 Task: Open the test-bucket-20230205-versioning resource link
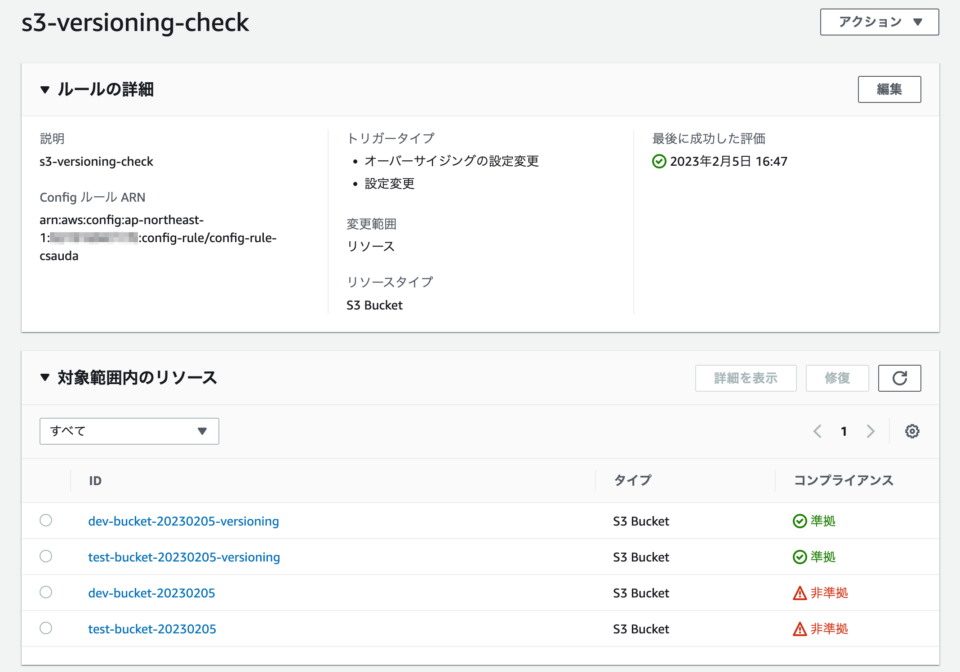pyautogui.click(x=184, y=557)
